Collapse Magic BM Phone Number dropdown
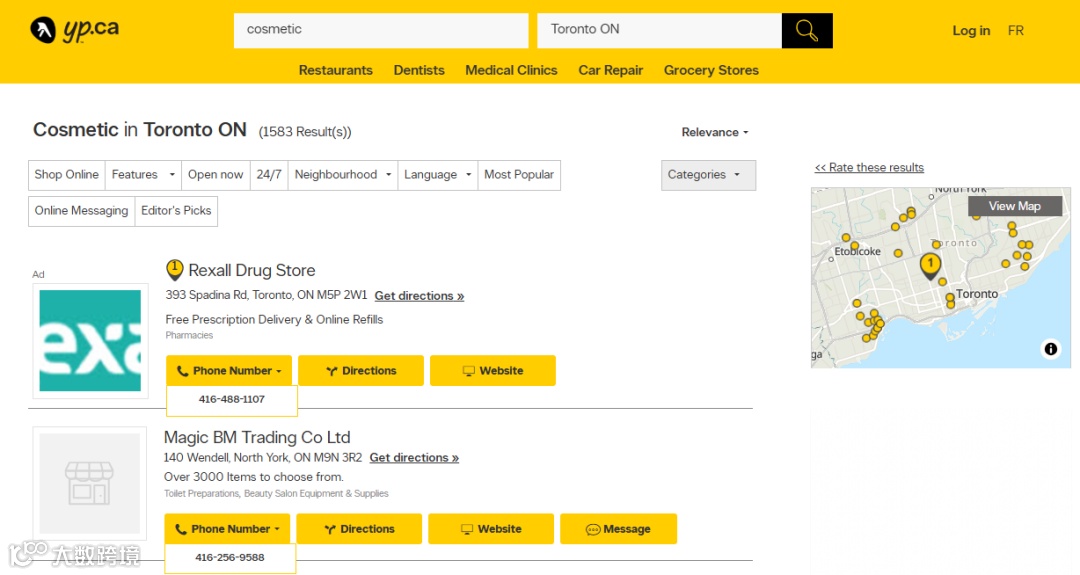 coord(227,529)
